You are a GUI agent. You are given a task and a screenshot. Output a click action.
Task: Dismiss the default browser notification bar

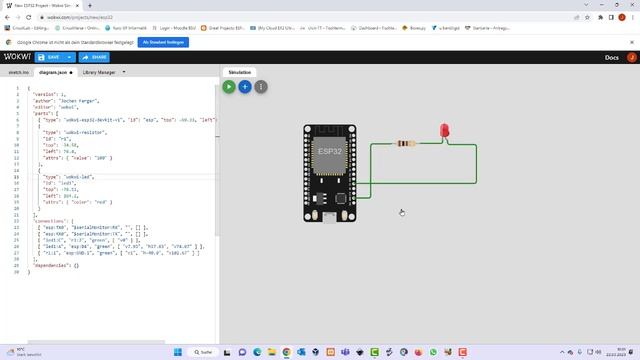632,42
